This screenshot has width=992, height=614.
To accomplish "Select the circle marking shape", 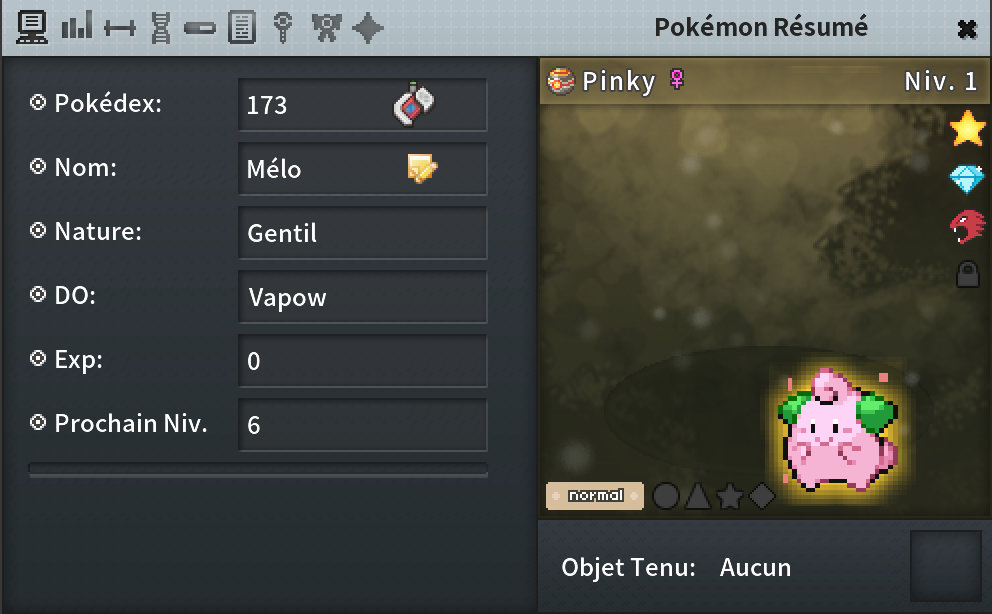I will point(666,496).
